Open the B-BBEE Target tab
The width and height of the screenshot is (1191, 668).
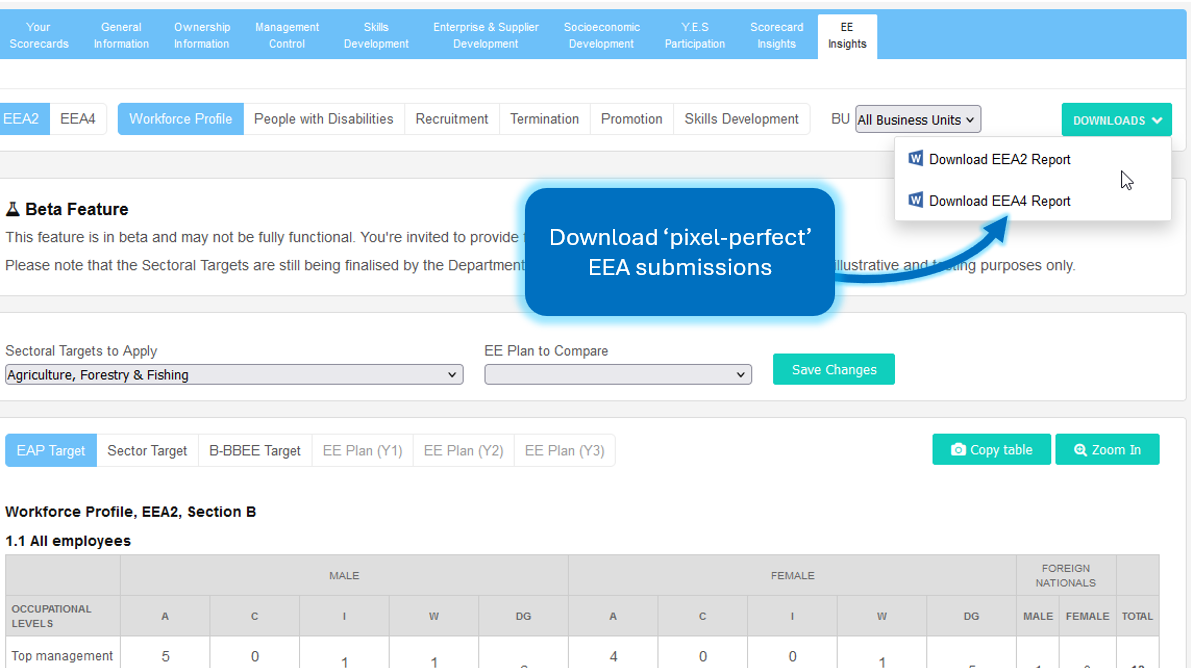coord(255,451)
